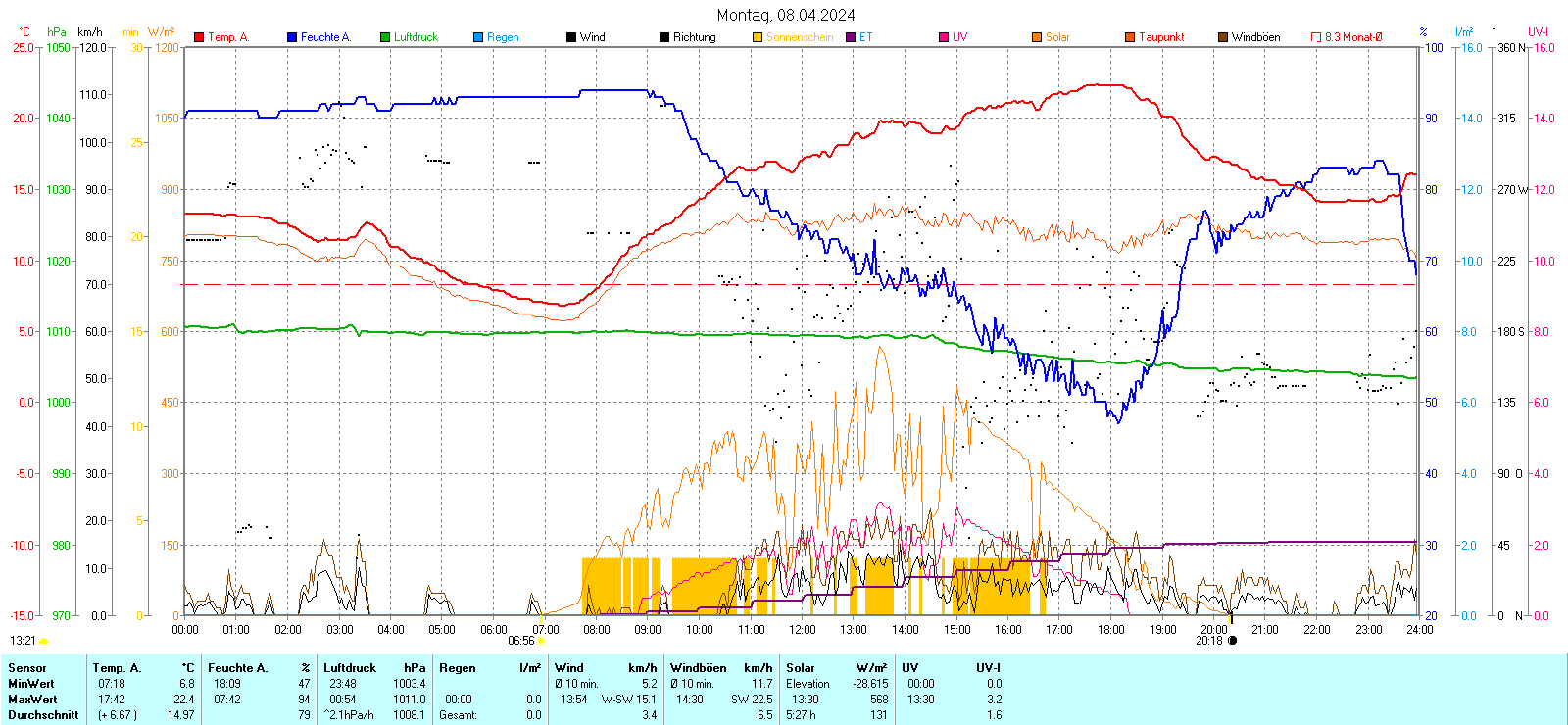Click the chart title Montag, 08.04.2024
The width and height of the screenshot is (1568, 725).
(785, 15)
